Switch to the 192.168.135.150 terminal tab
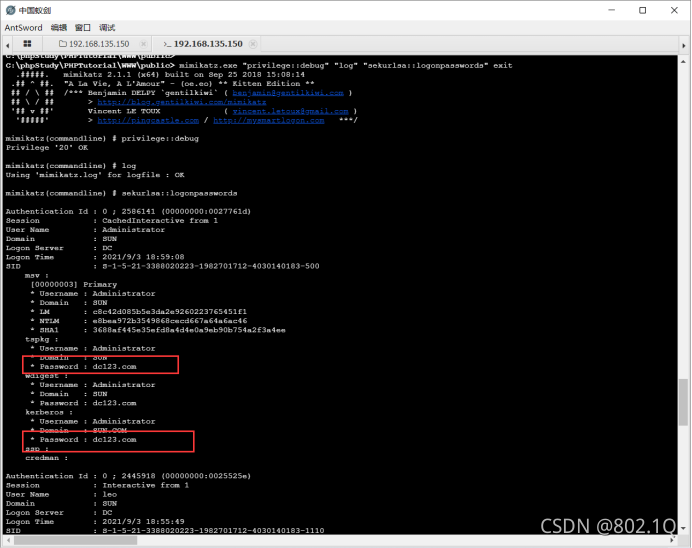692x548 pixels. (208, 44)
